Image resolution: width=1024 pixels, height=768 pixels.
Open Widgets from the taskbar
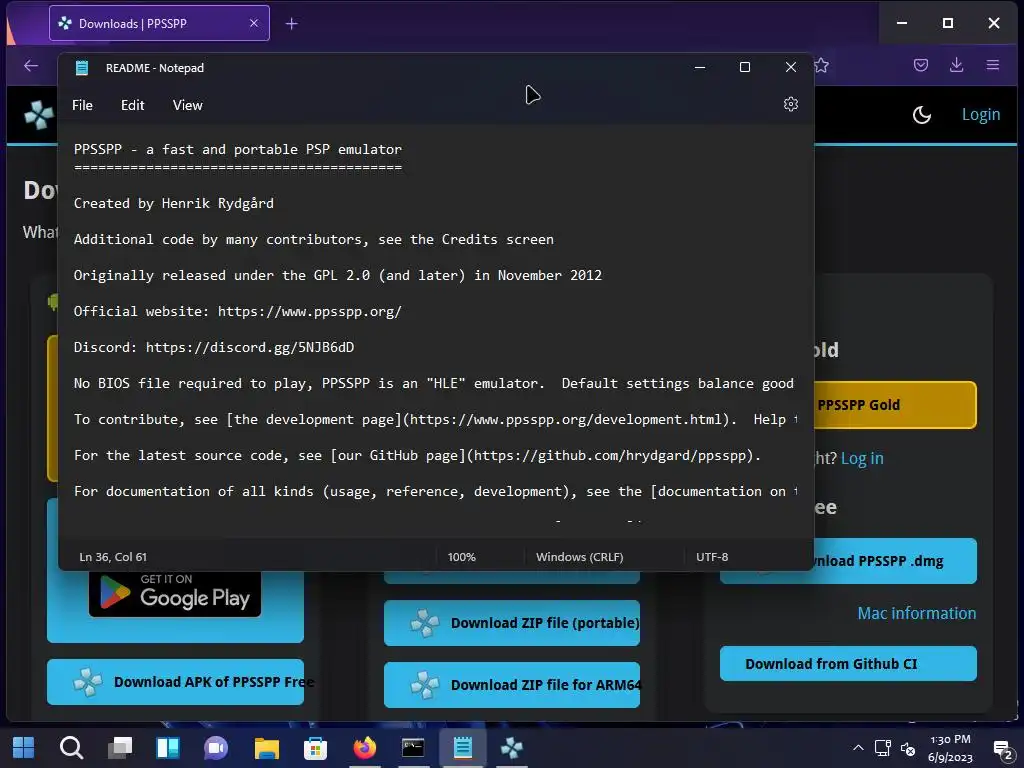[168, 748]
